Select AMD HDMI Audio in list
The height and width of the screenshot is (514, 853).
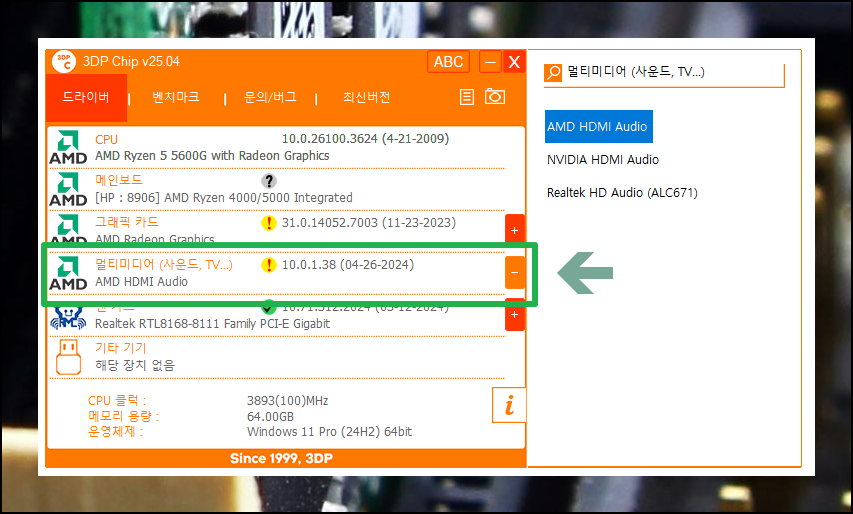click(598, 127)
